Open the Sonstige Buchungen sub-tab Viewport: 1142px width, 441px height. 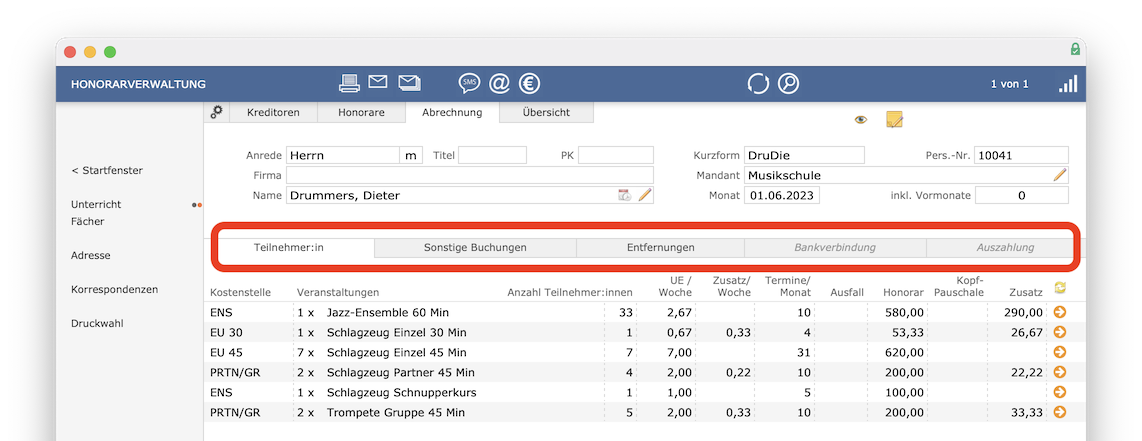click(x=475, y=247)
